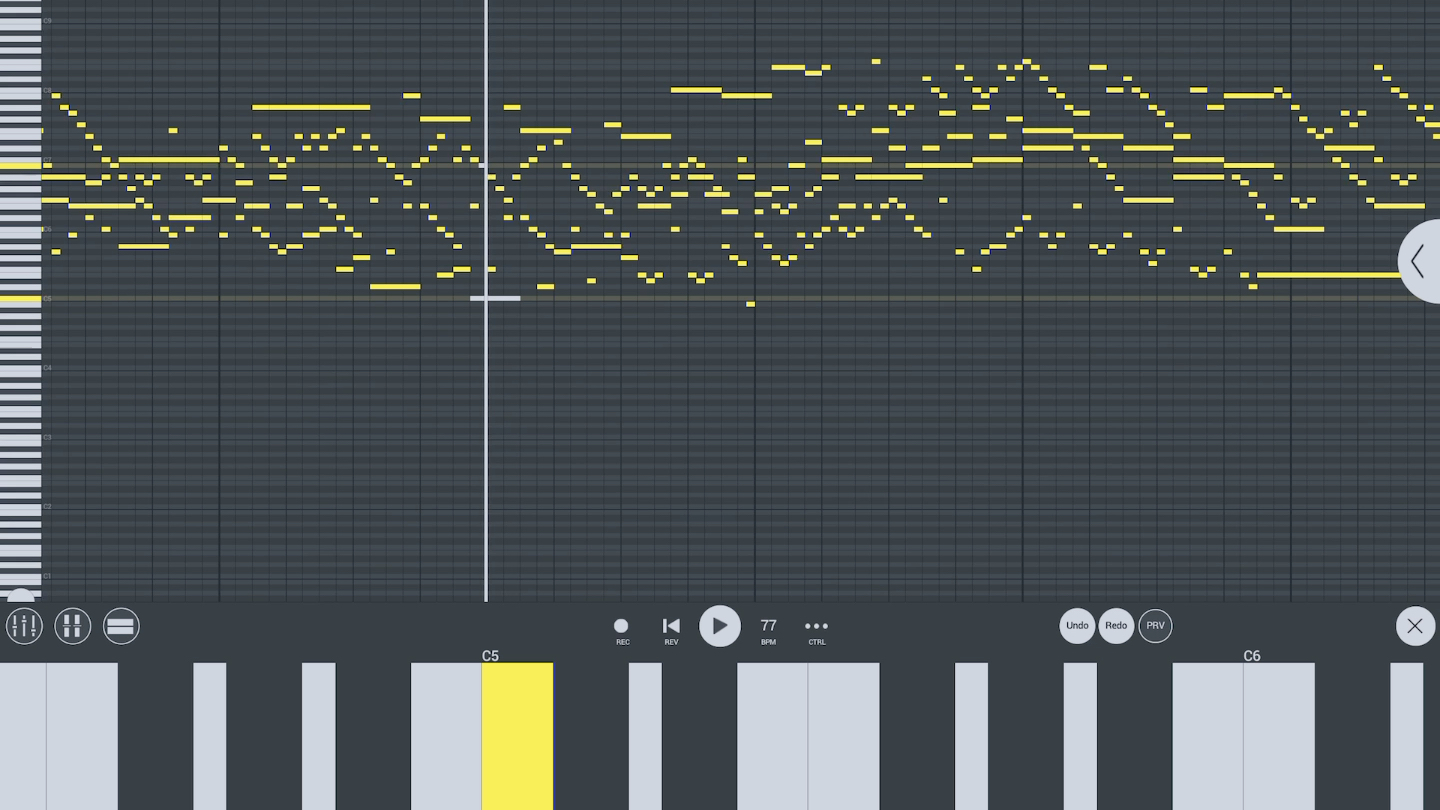The height and width of the screenshot is (810, 1440).
Task: Tap the B4 white key left of the yellow key
Action: click(446, 736)
